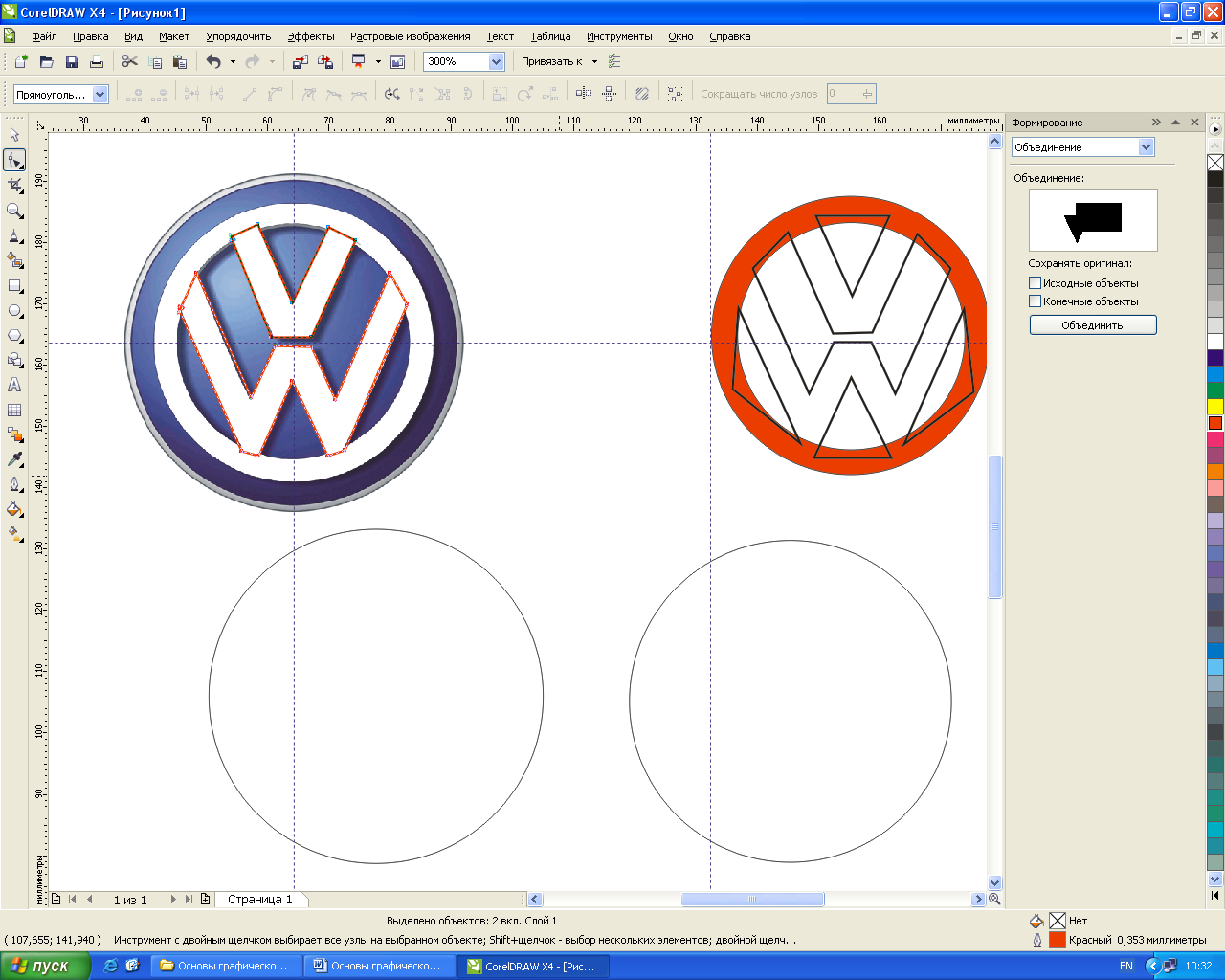Select the Eyedropper tool
Screen dimensions: 1225x980
[14, 459]
